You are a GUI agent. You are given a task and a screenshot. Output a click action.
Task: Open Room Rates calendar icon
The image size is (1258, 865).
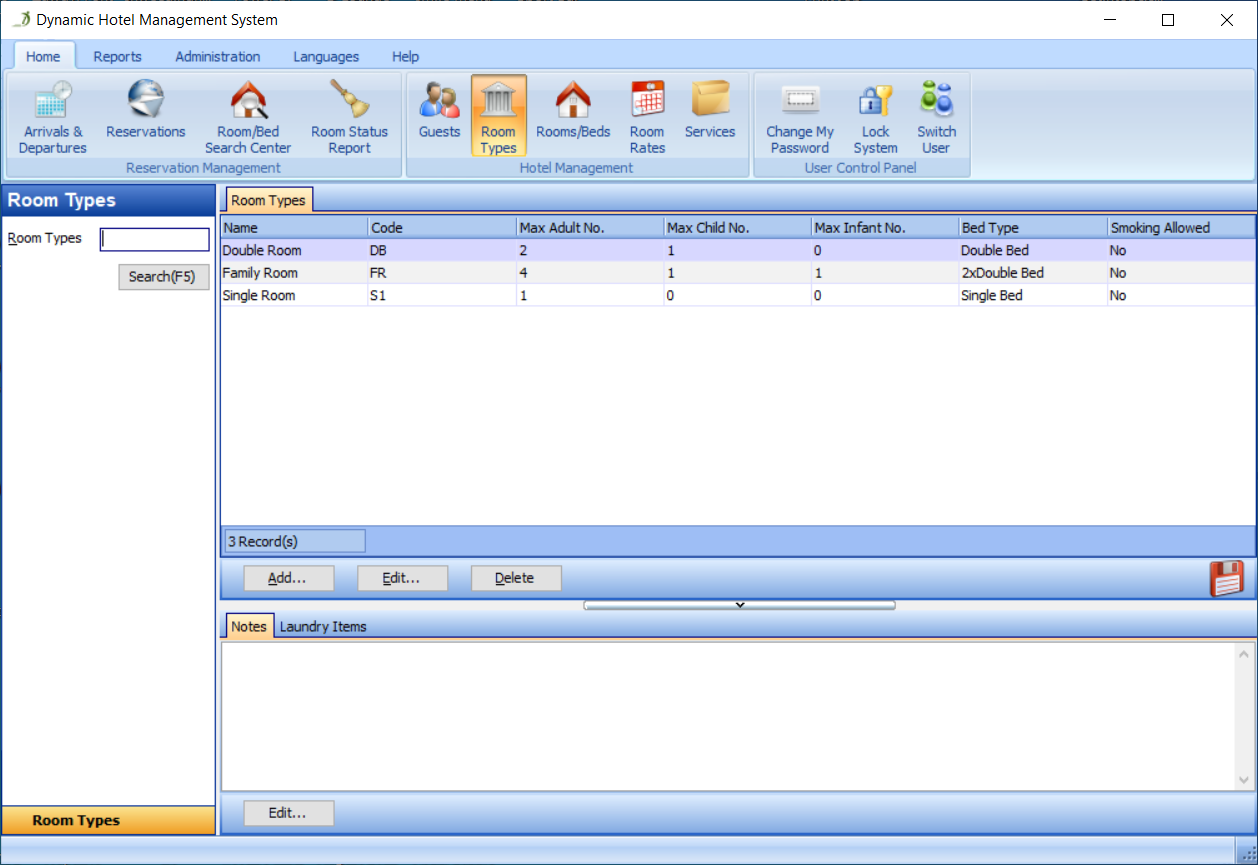tap(647, 117)
